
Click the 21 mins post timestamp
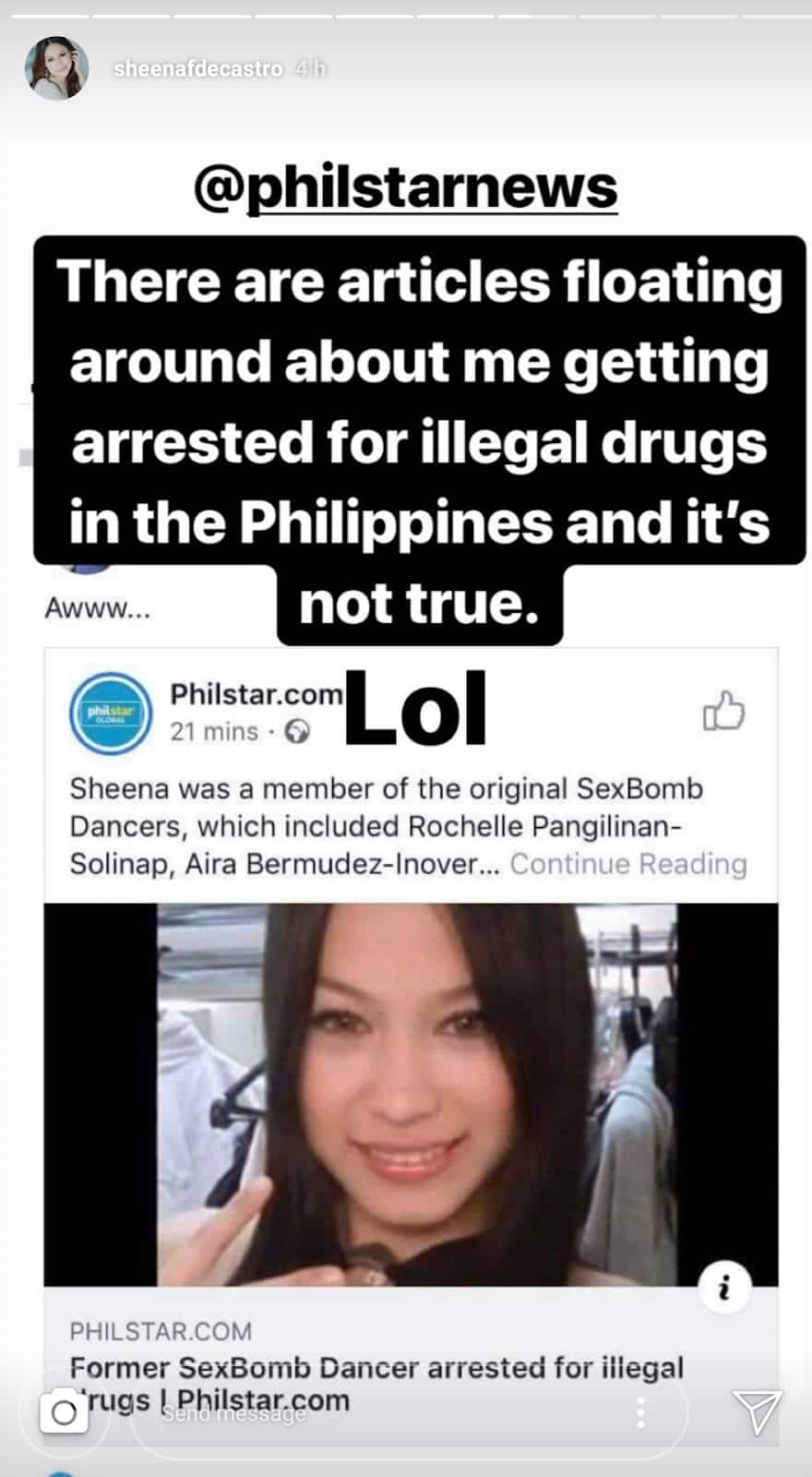coord(214,732)
